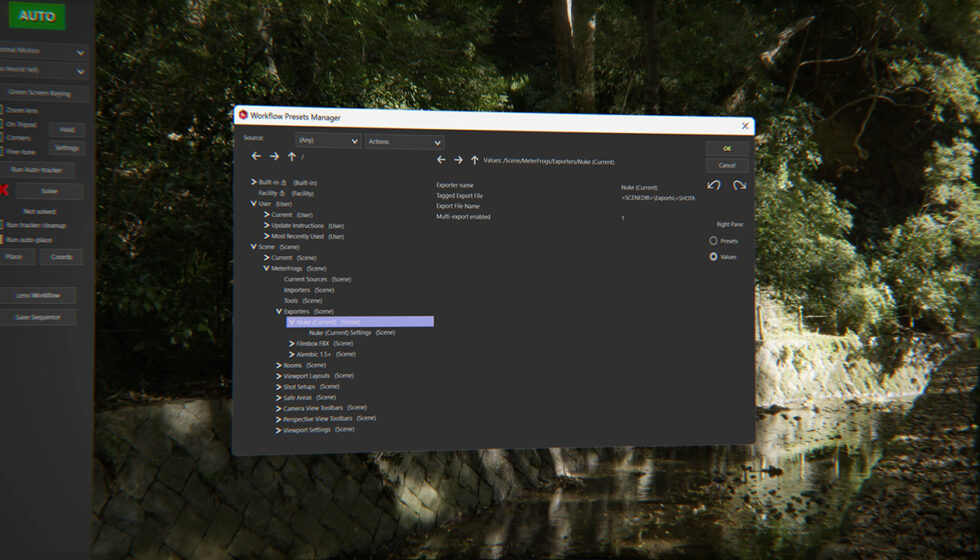Screen dimensions: 980x560
Task: Collapse the highlighted Nuke (Current) node
Action: 292,322
